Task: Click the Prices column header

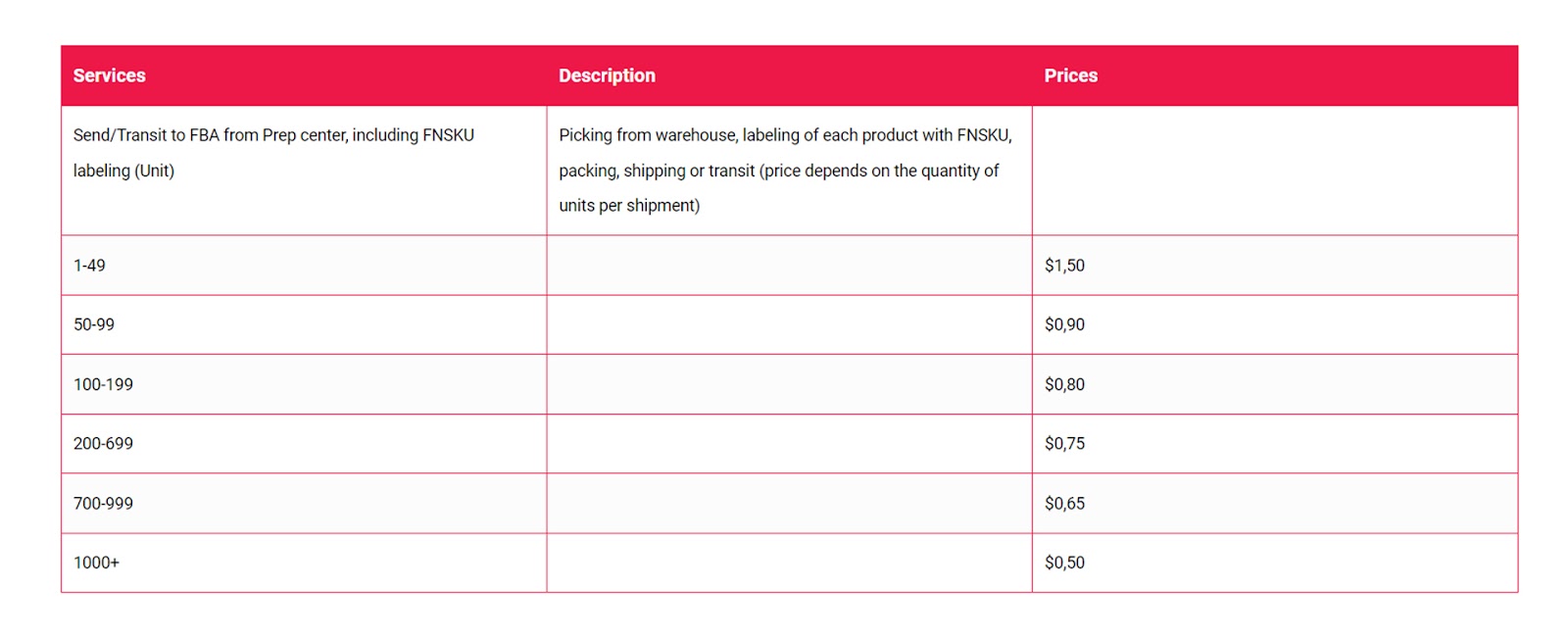Action: pos(1070,75)
